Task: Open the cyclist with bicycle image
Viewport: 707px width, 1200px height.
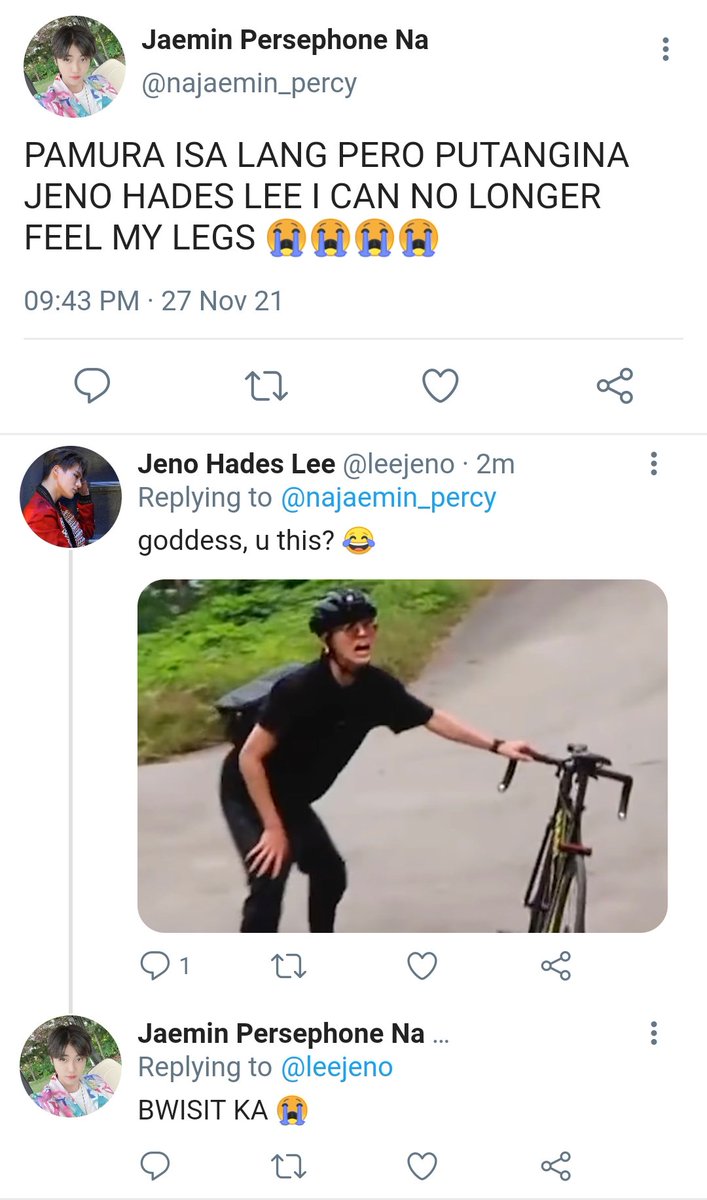Action: (402, 756)
